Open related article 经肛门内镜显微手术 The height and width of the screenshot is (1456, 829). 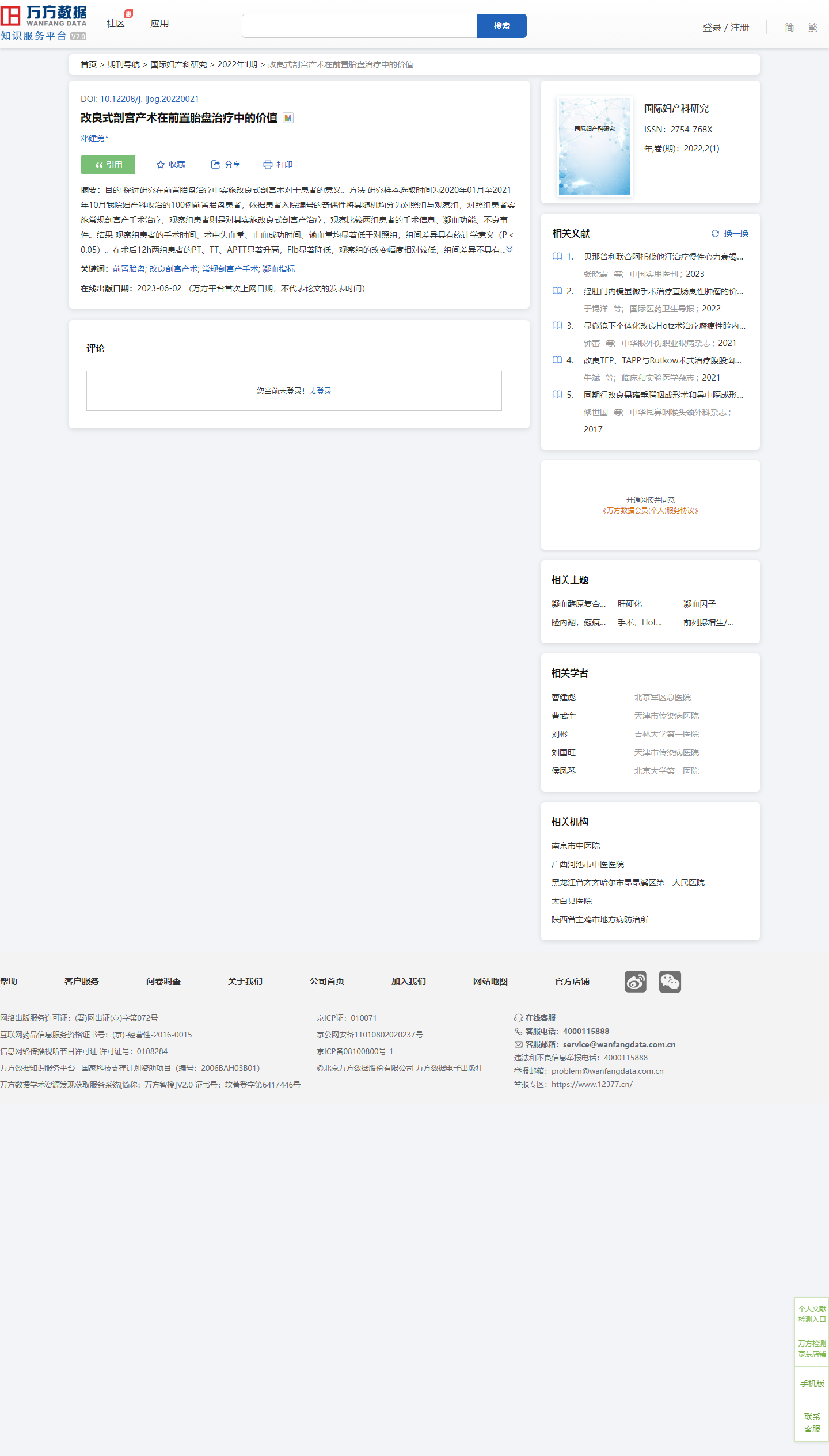tap(663, 291)
